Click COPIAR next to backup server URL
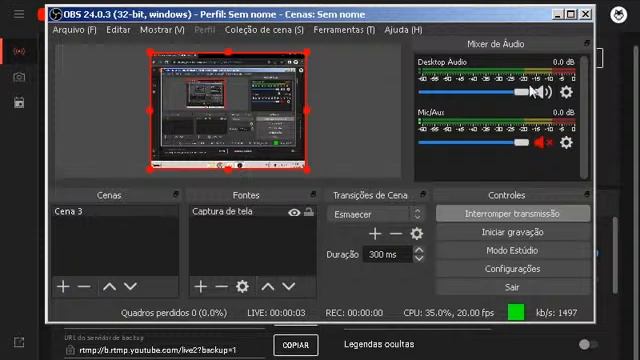Screen dimensions: 640x360 click(296, 345)
